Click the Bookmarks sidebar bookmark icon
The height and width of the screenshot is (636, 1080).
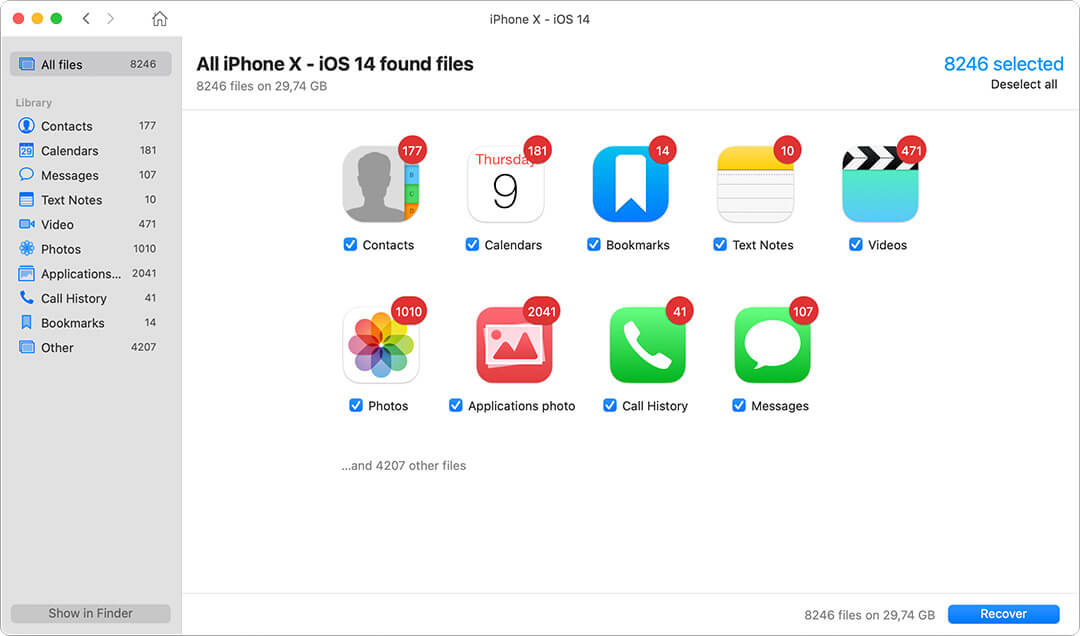[26, 322]
